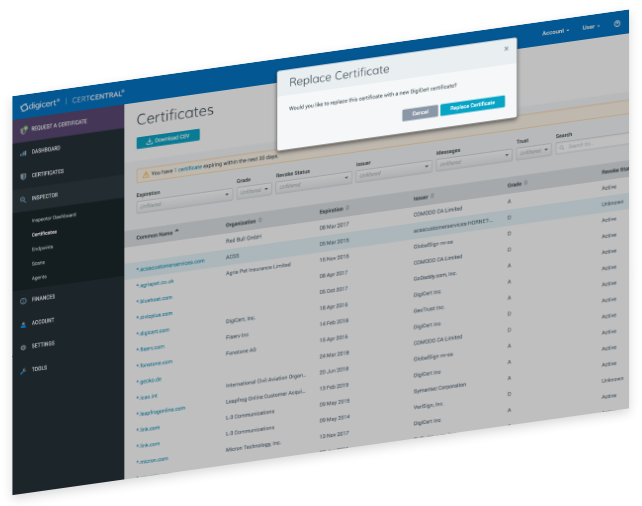Click the 'Micron Technology, Inc.' cell
Image resolution: width=642 pixels, height=506 pixels.
[x=253, y=446]
